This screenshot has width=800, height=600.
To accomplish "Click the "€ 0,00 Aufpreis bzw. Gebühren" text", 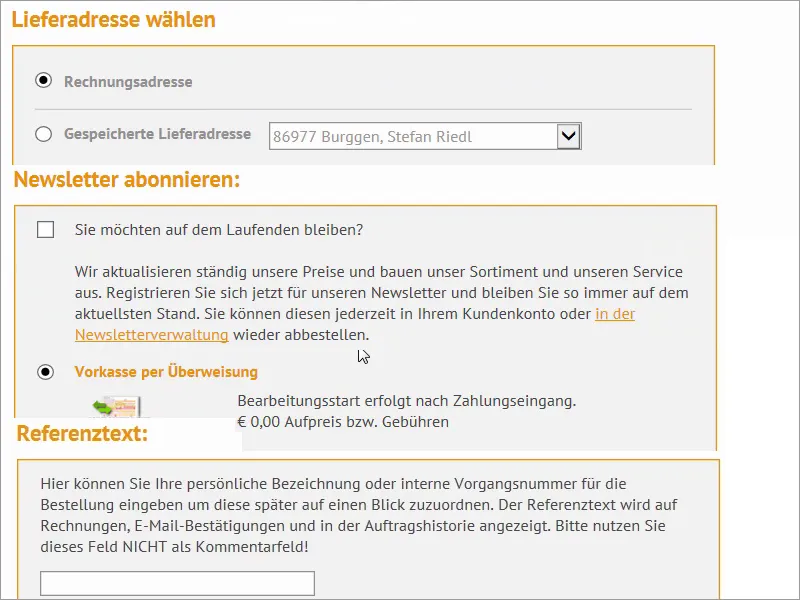I will [343, 422].
